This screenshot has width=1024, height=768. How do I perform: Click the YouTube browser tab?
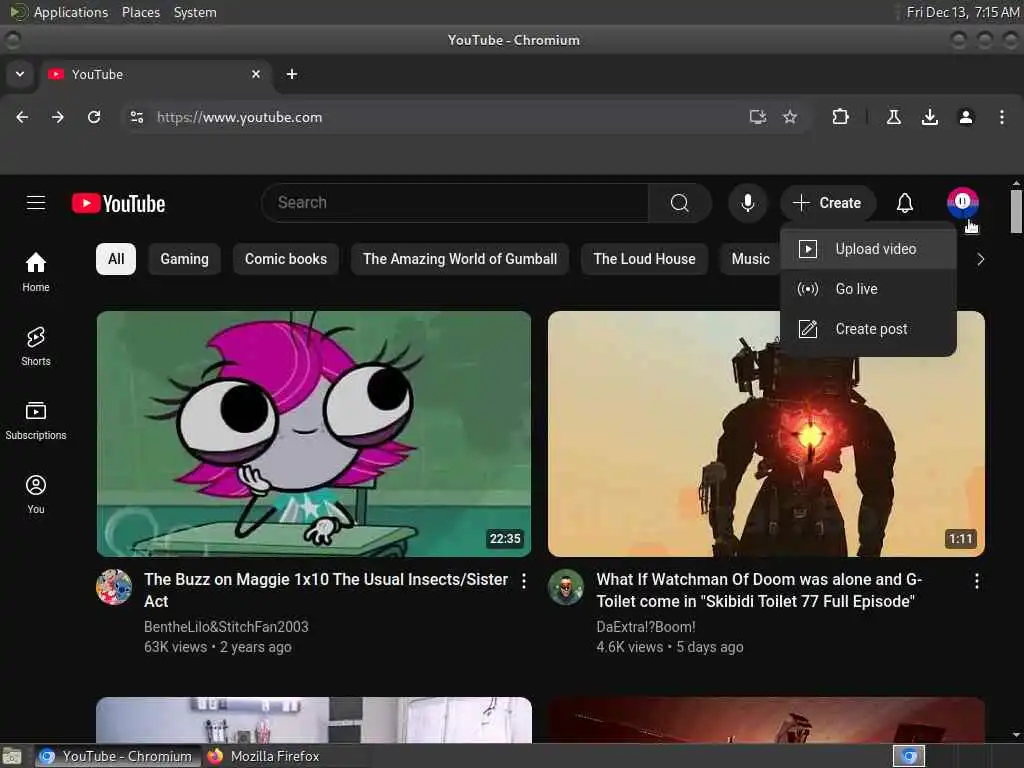pyautogui.click(x=155, y=74)
